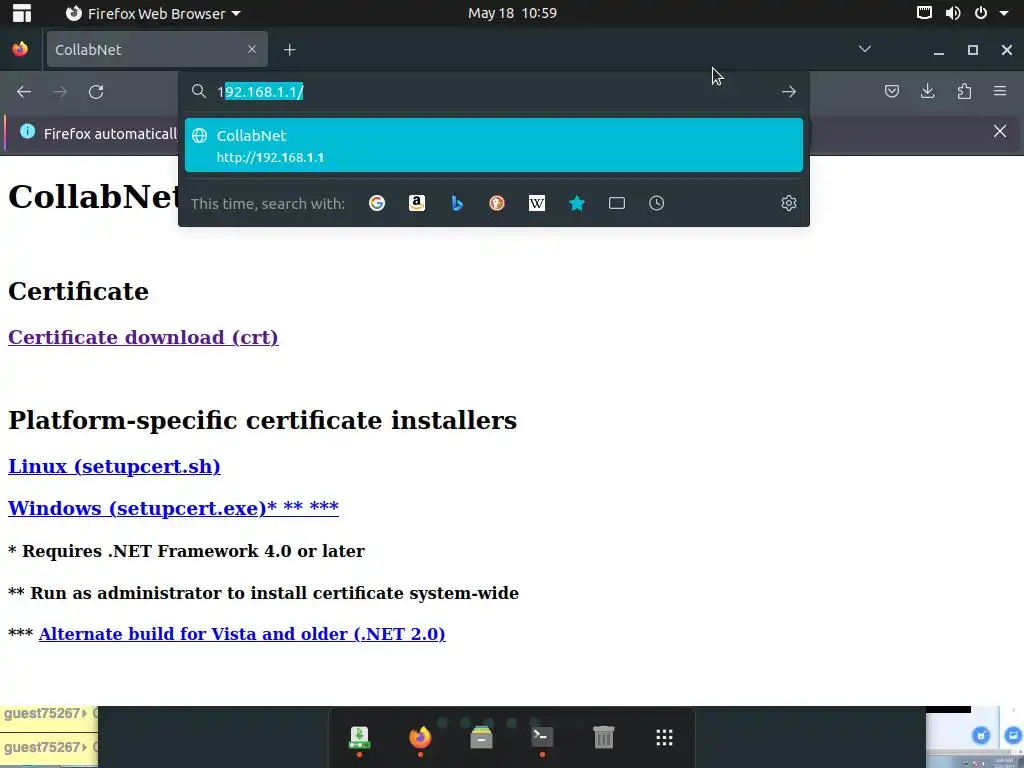Click the power icon in top bar
This screenshot has height=768, width=1024.
coord(981,12)
